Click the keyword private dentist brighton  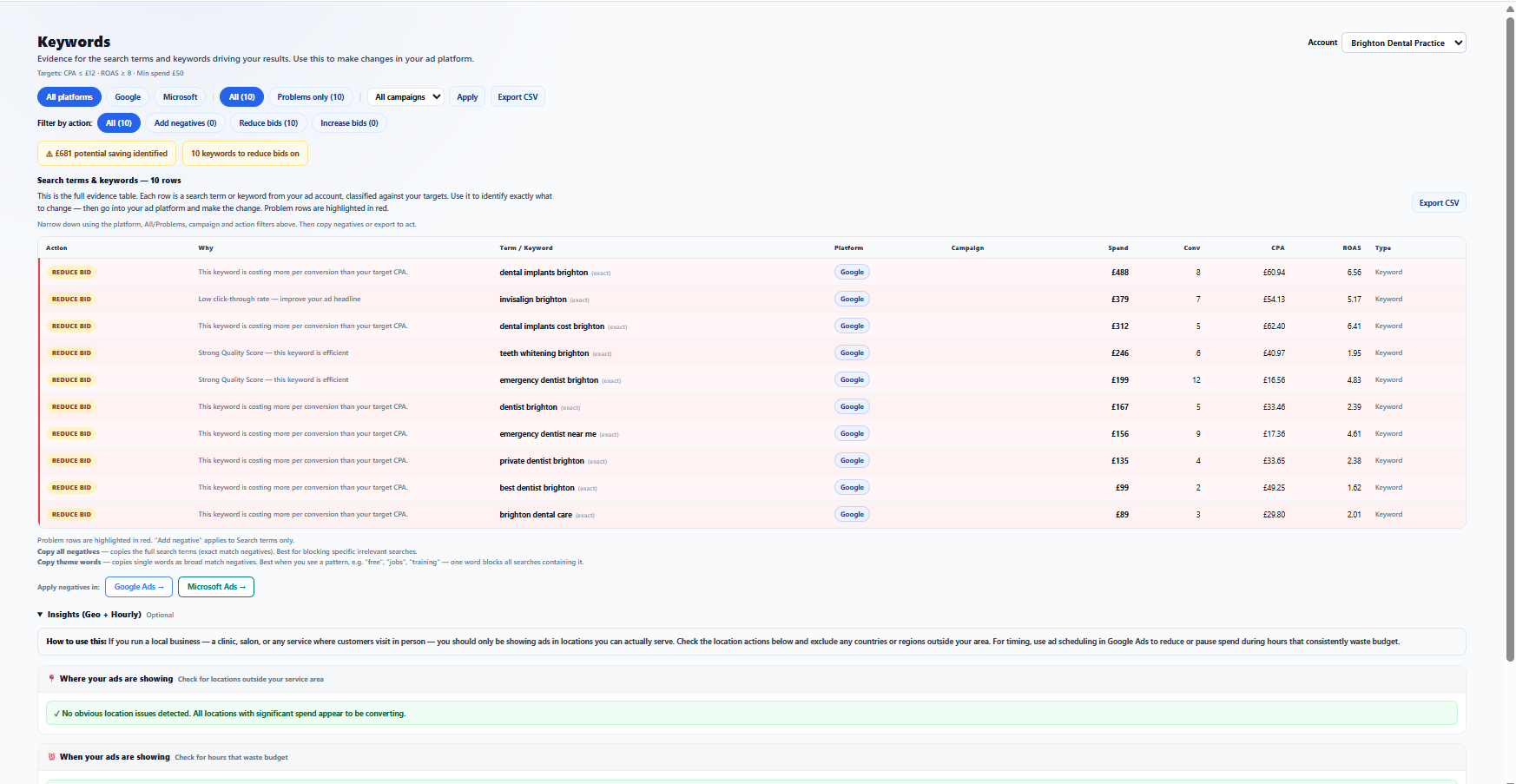pyautogui.click(x=542, y=461)
